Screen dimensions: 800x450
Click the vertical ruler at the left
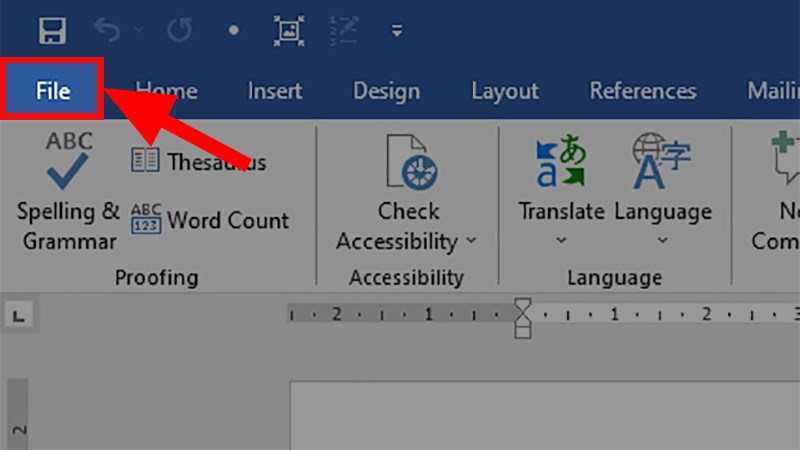point(18,414)
